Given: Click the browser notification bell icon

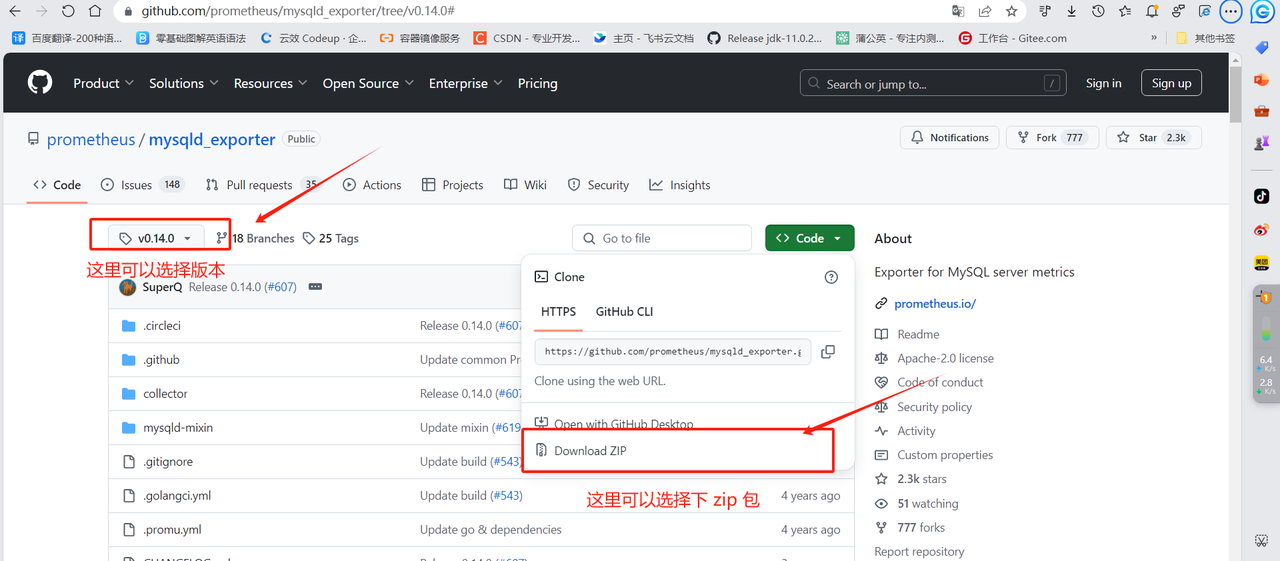Looking at the screenshot, I should (1152, 11).
